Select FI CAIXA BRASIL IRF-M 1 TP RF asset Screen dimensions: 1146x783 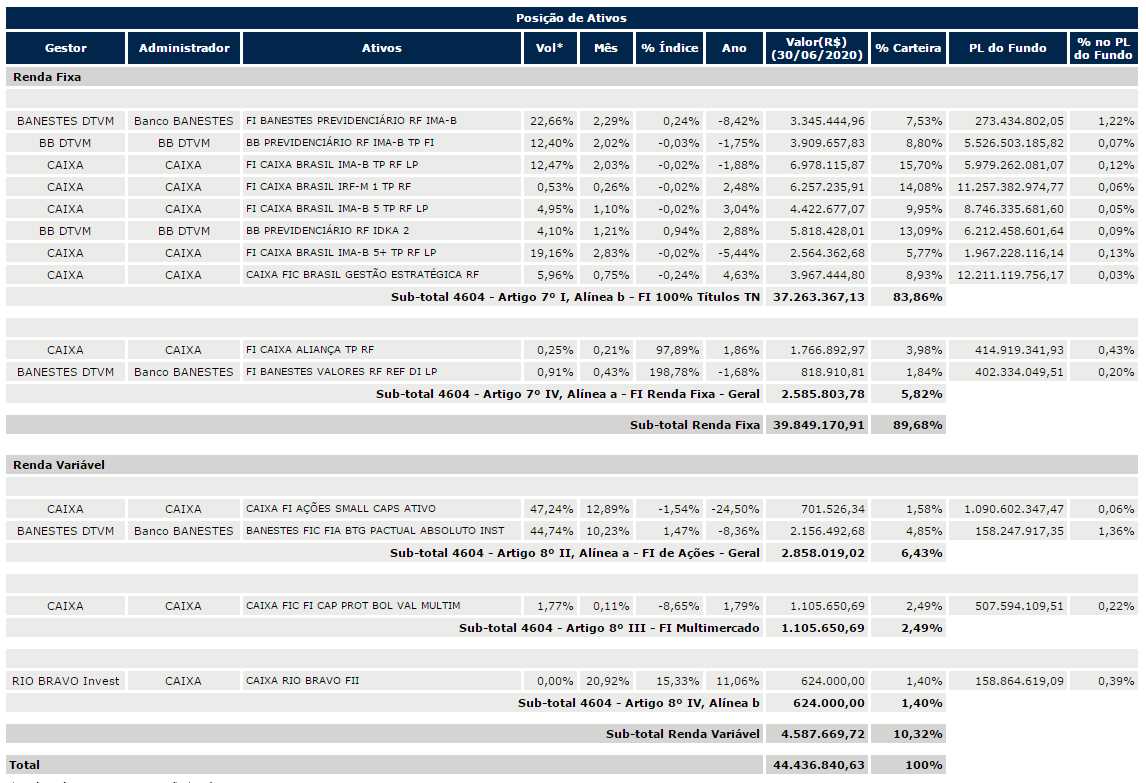coord(328,186)
